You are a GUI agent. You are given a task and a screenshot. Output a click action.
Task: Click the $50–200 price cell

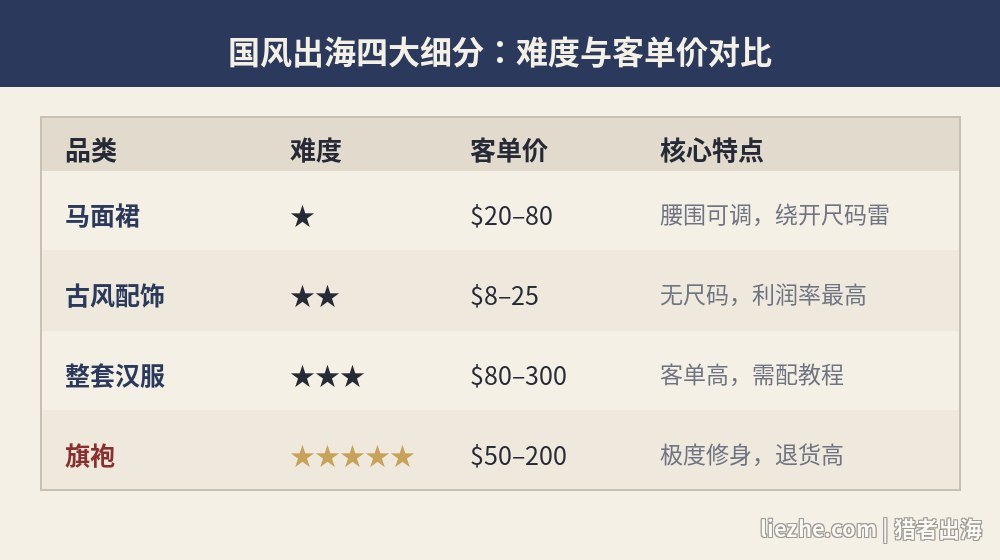(518, 456)
